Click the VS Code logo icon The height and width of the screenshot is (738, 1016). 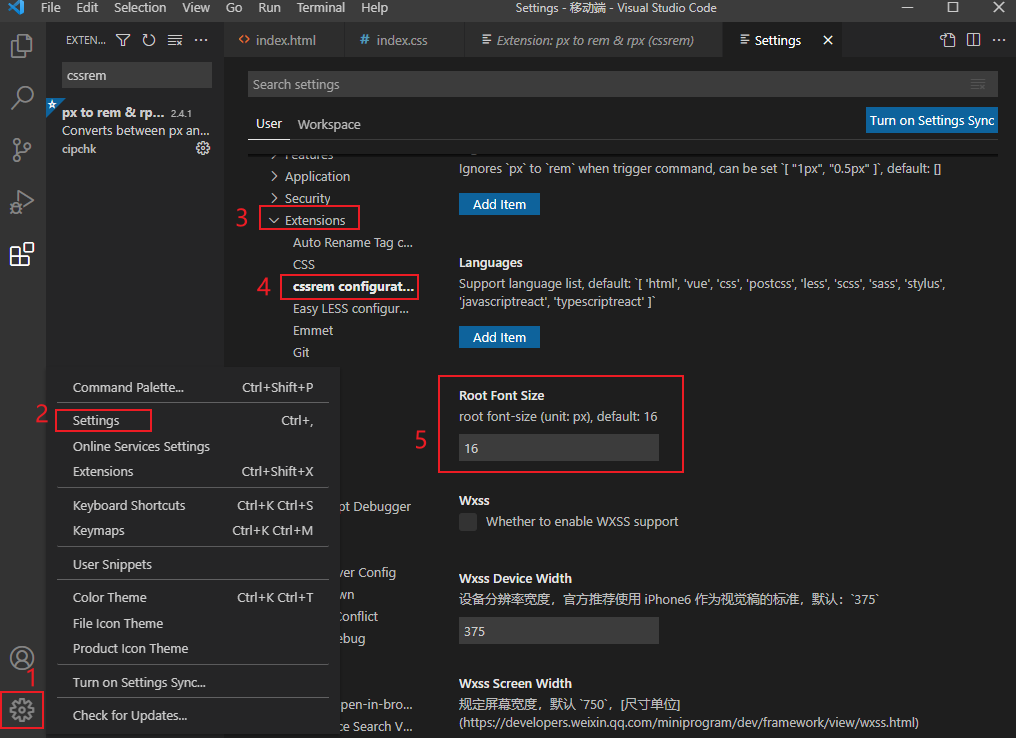click(16, 8)
